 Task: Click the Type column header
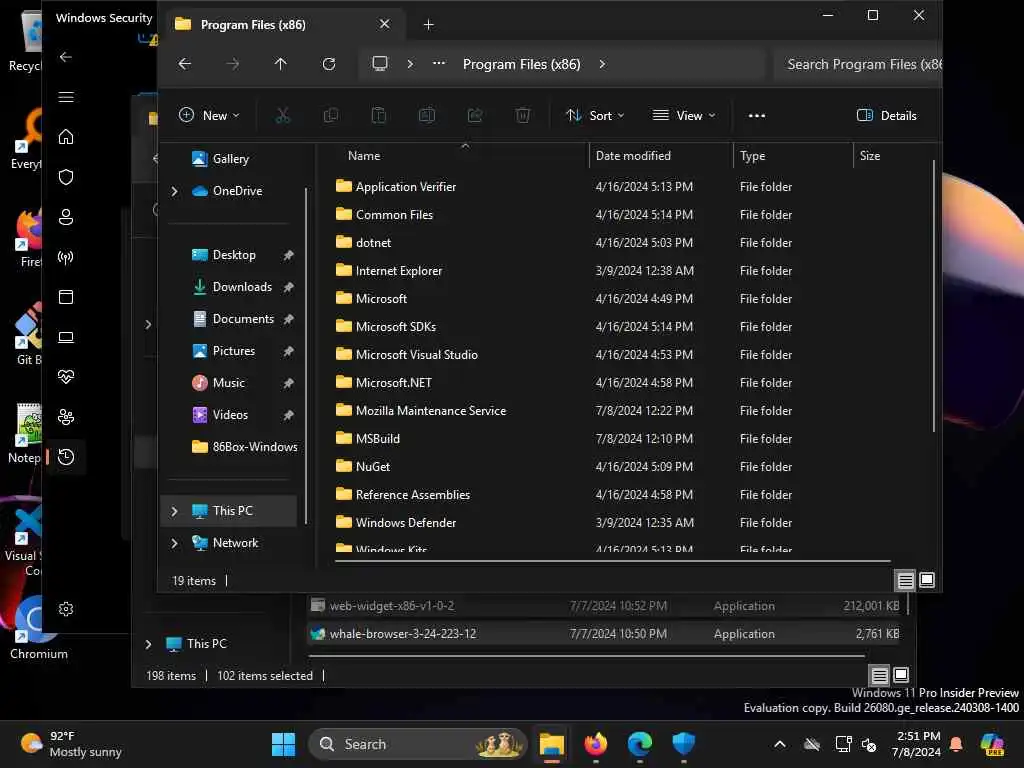click(752, 156)
